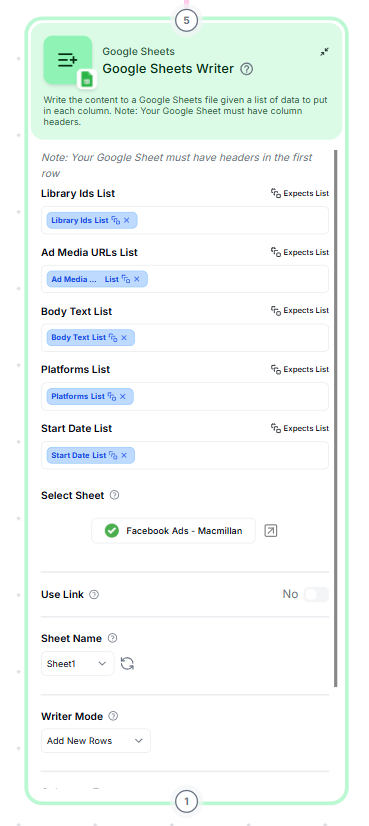Click the Start Date List input field
Screen dimensions: 369x826
(x=185, y=455)
